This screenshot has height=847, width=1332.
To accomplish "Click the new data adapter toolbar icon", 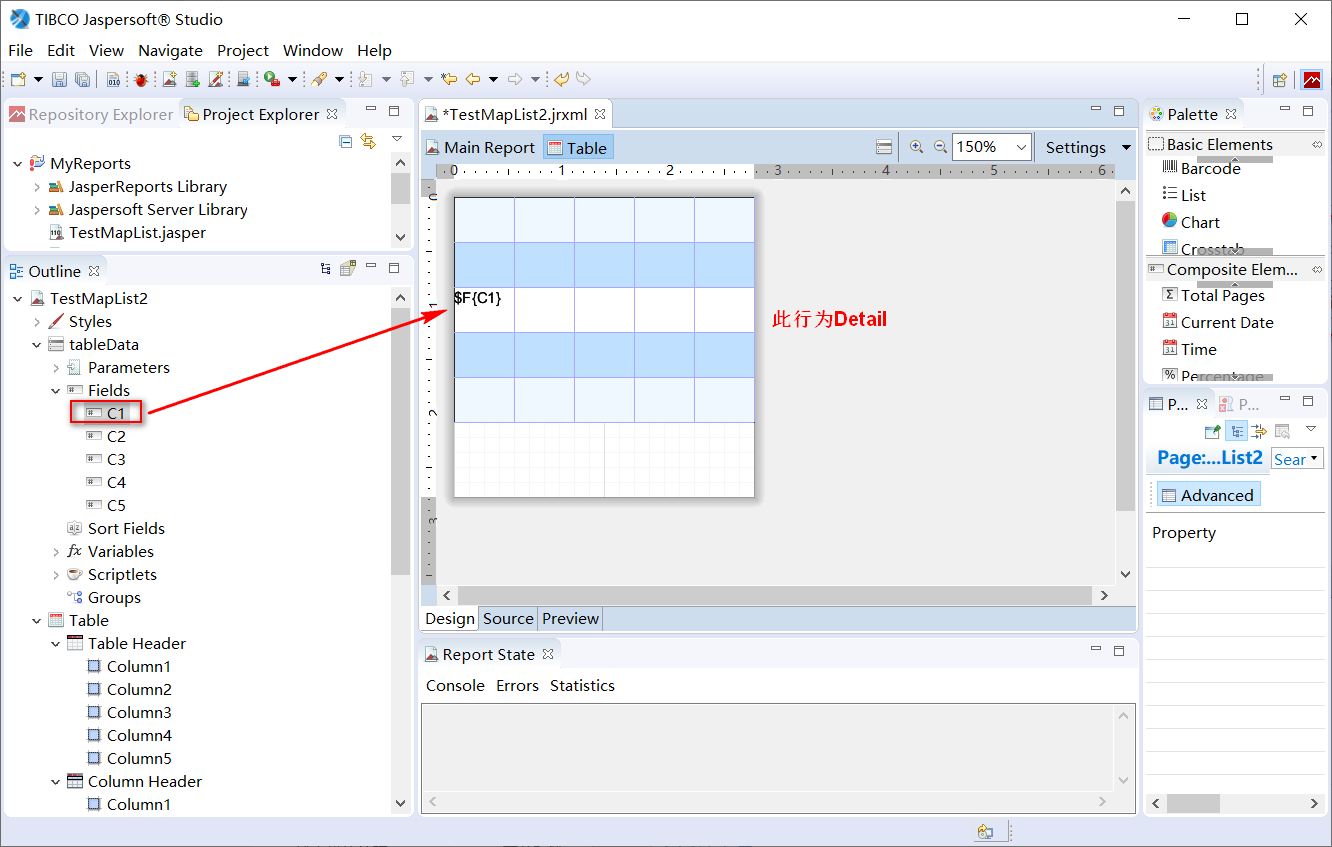I will click(192, 79).
